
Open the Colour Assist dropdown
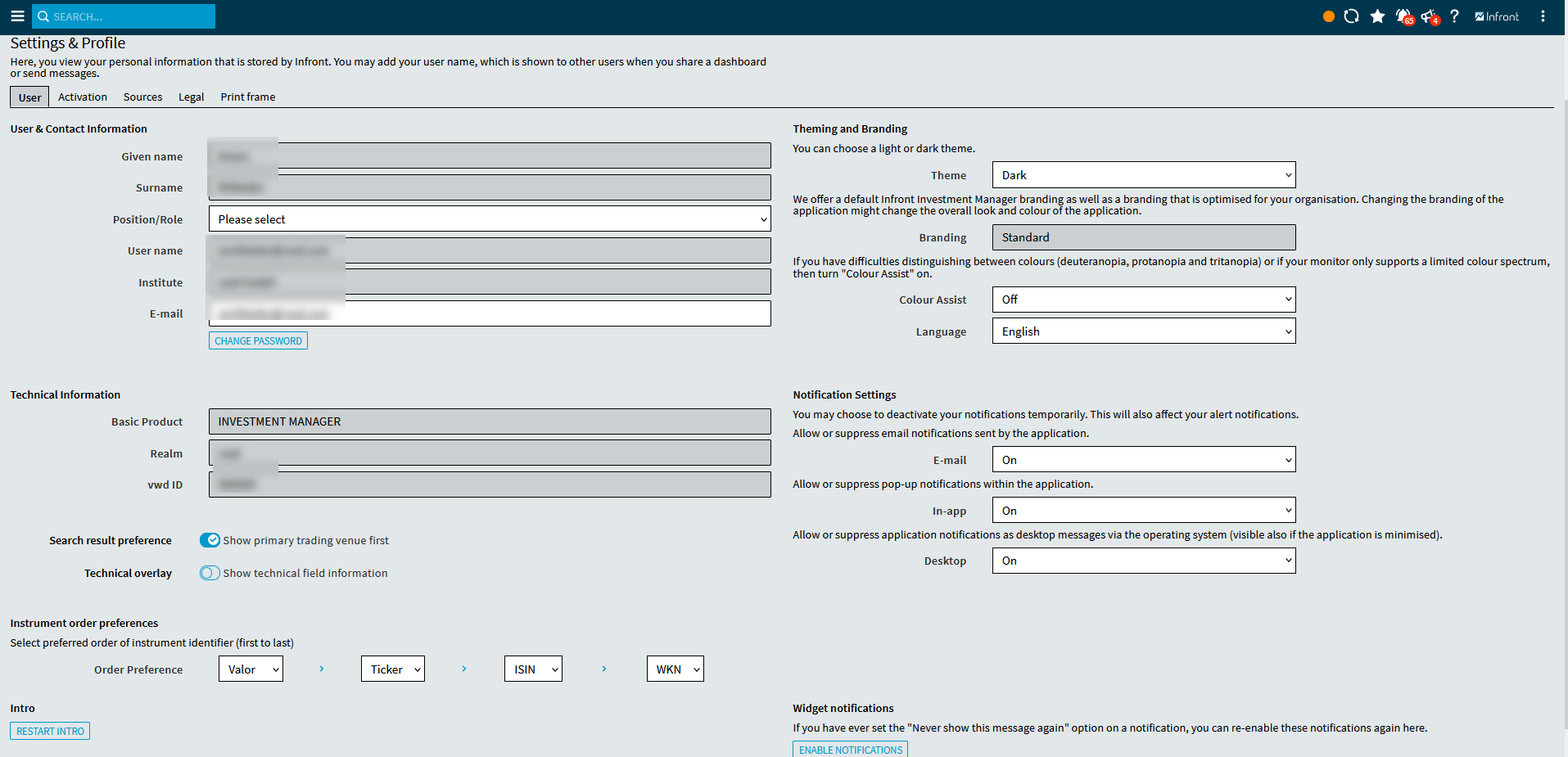tap(1143, 300)
